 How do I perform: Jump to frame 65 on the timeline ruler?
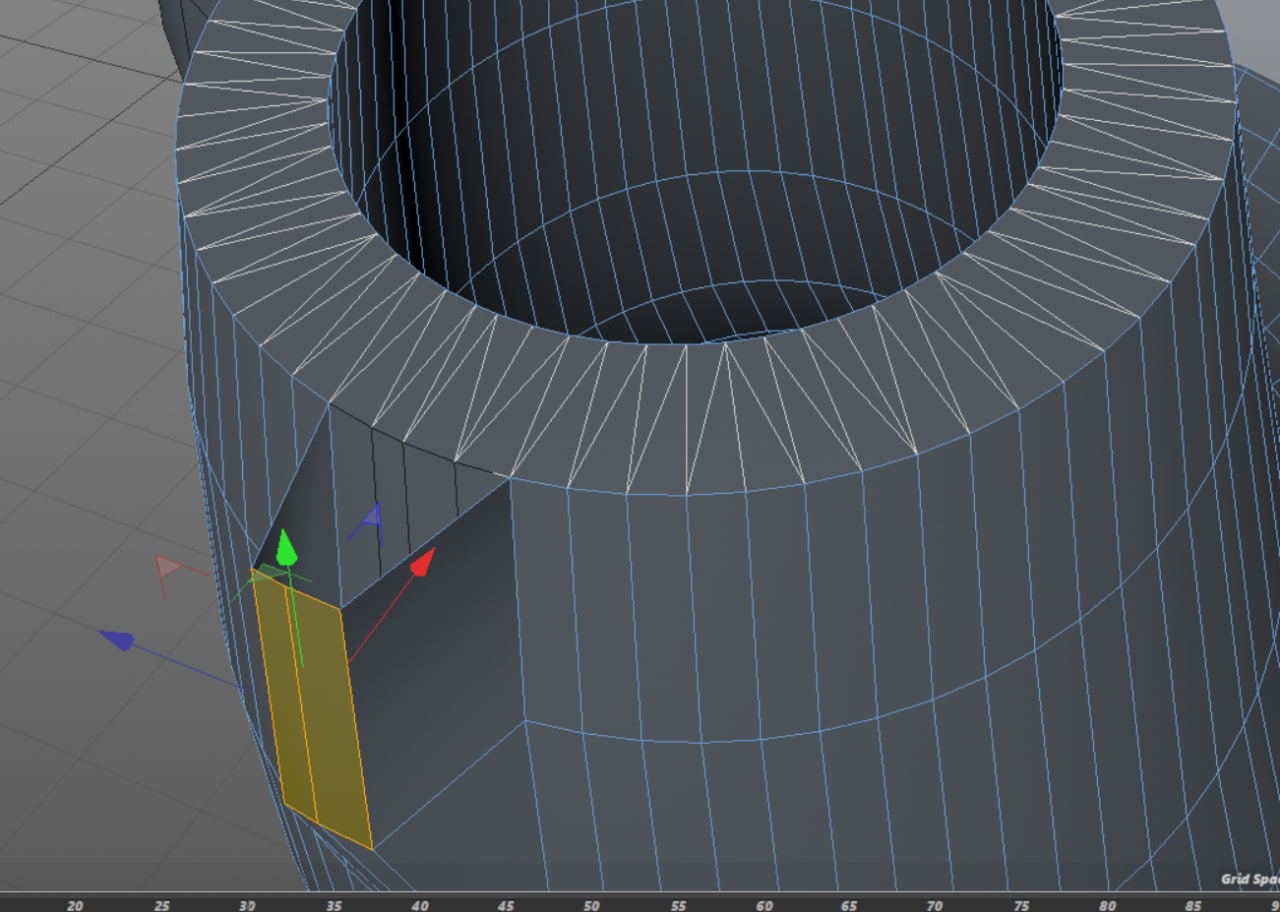[x=848, y=905]
